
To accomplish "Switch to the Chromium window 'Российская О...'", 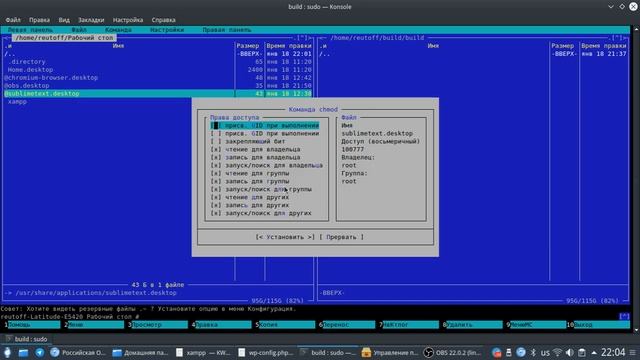I will coord(78,352).
